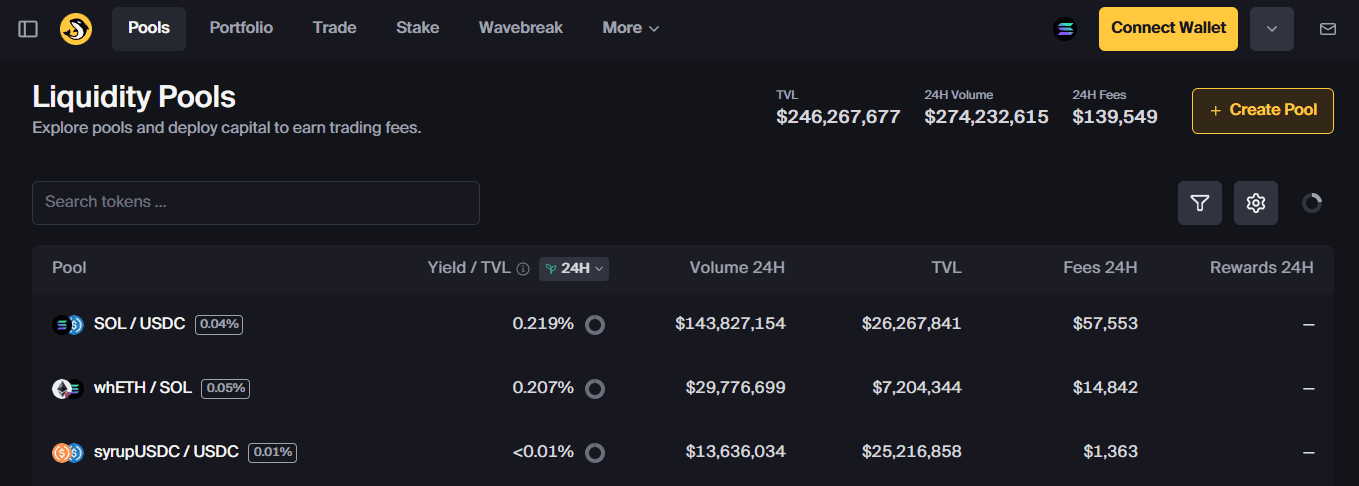Click the $25,216,858 TVL value
This screenshot has height=486, width=1359.
(912, 452)
